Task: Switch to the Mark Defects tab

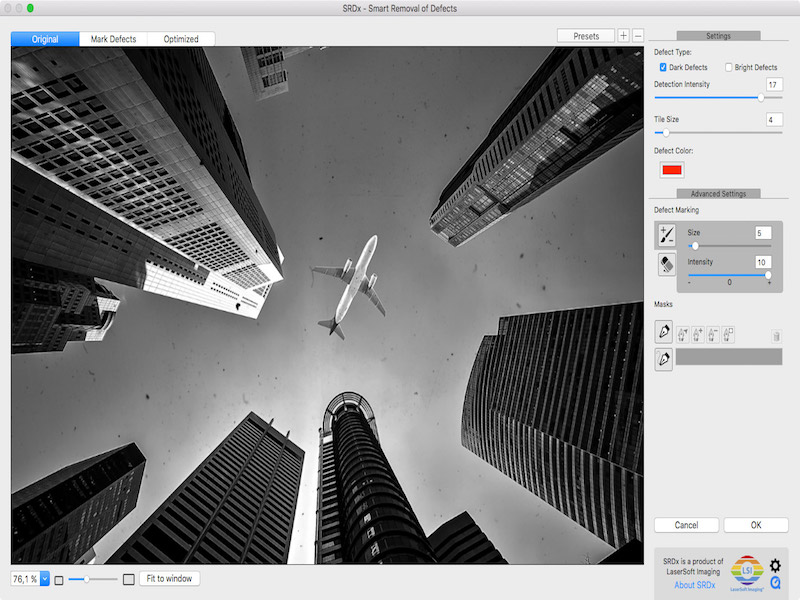Action: [113, 39]
